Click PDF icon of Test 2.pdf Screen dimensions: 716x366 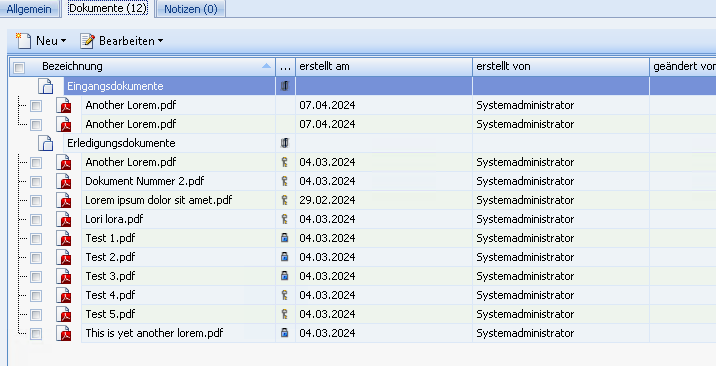tap(64, 257)
